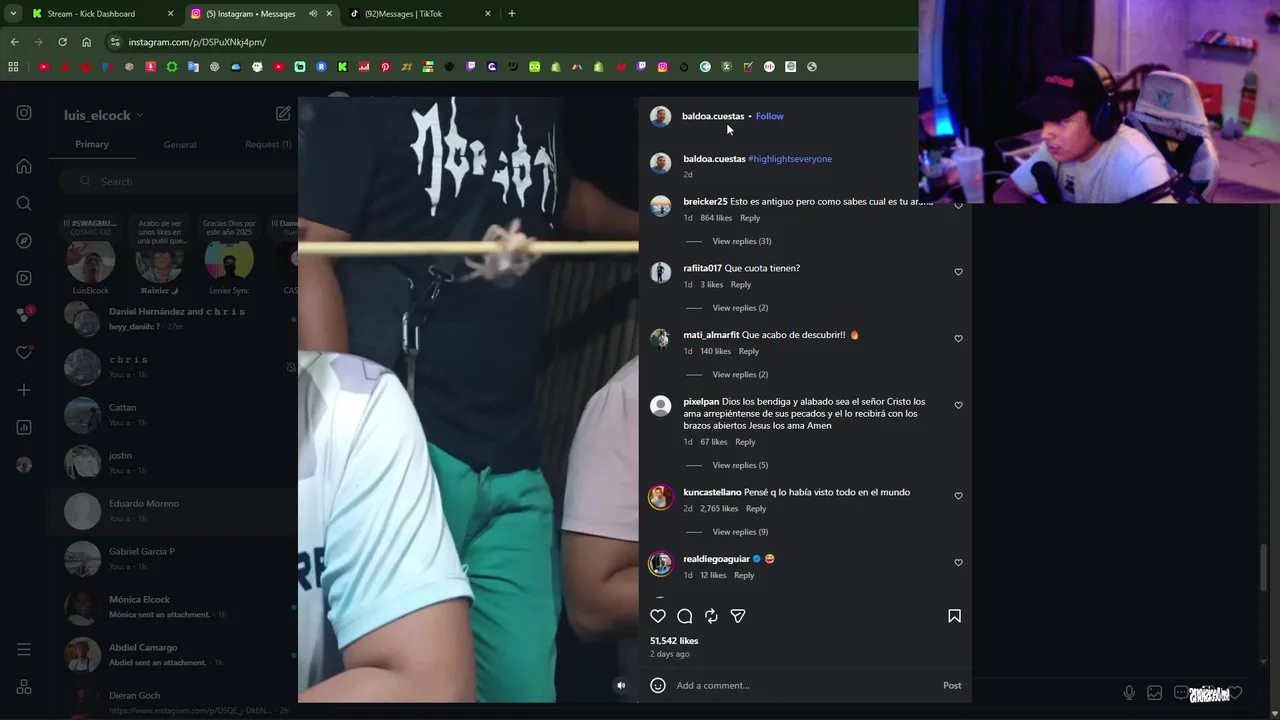Like the comment by kuncastellano
1280x720 pixels.
pos(958,496)
